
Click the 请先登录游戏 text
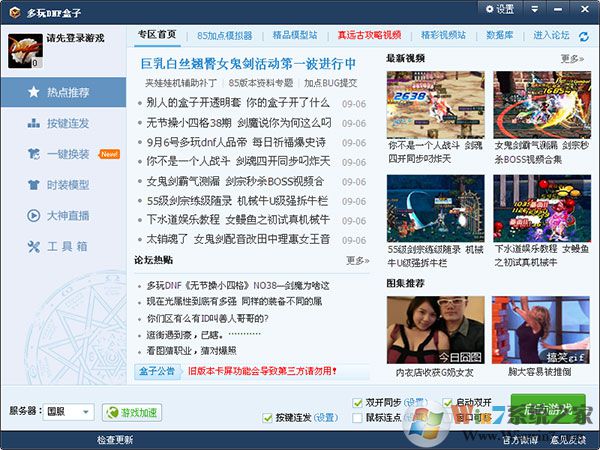(x=75, y=38)
